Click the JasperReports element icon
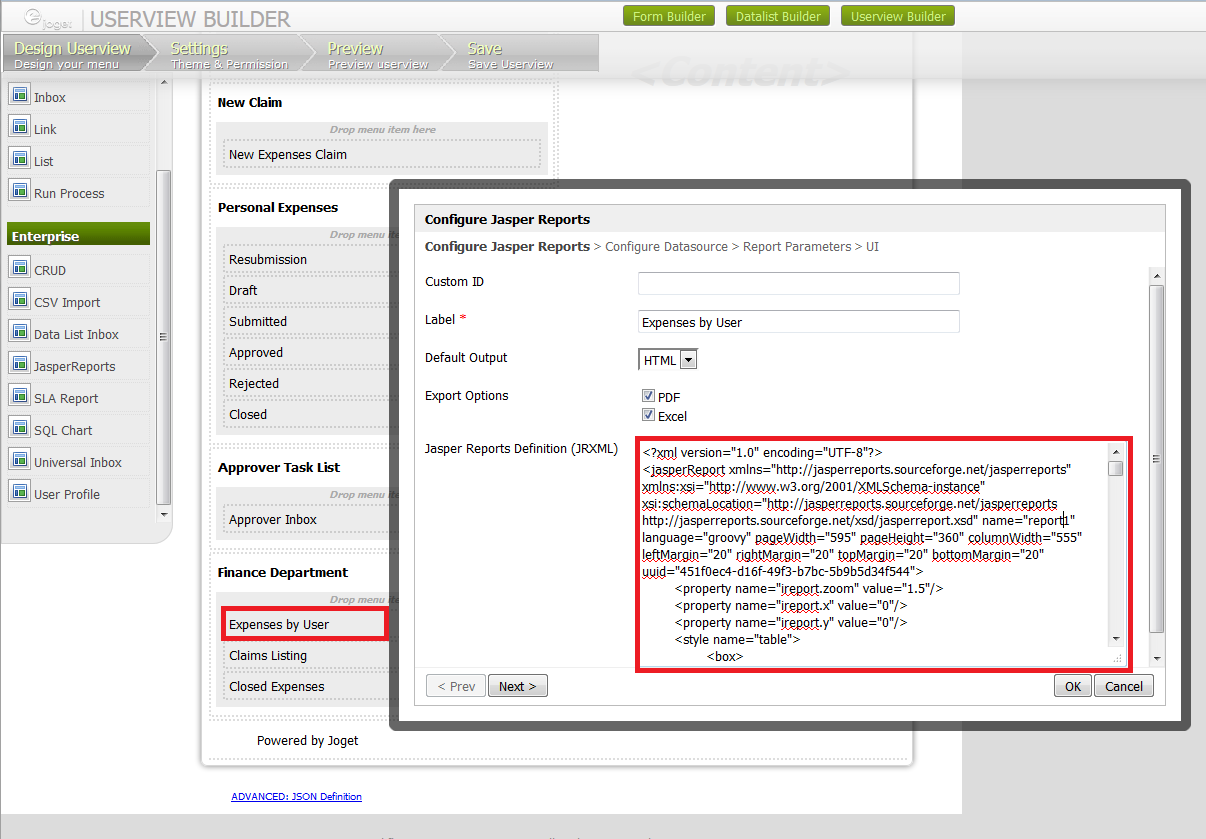Screen dimensions: 1206x839 tap(19, 364)
